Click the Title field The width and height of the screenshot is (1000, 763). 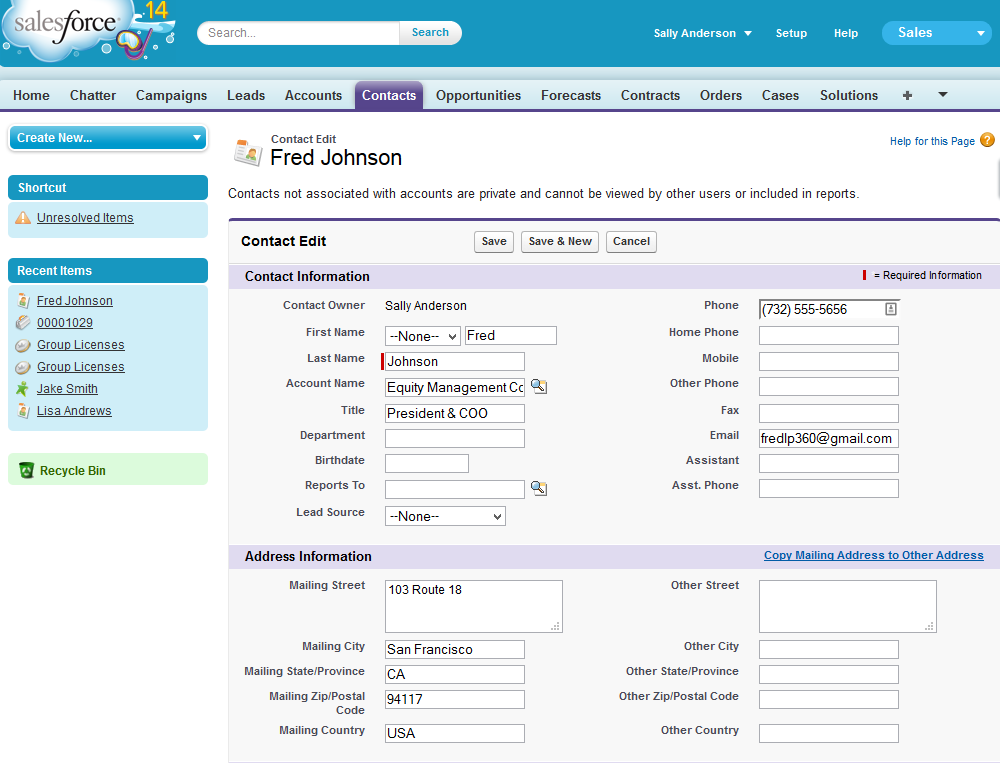[x=455, y=413]
